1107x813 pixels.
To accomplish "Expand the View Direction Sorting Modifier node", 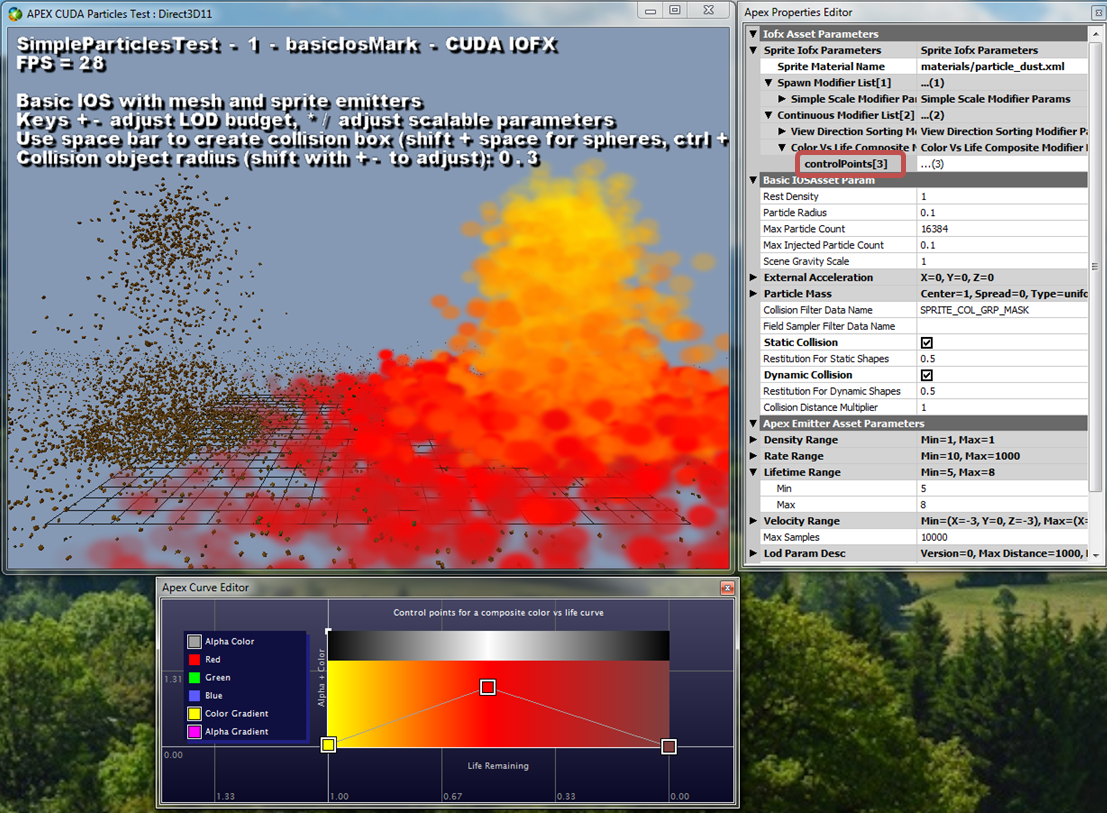I will pos(782,131).
